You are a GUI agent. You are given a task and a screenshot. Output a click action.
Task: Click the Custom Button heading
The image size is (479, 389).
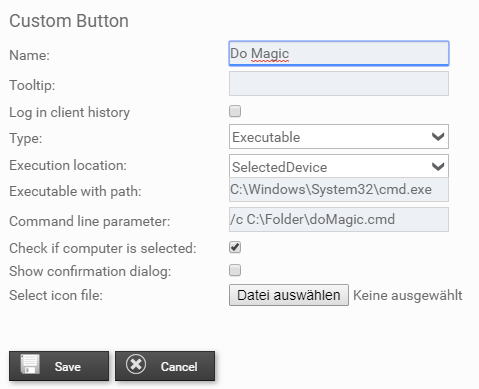pyautogui.click(x=69, y=21)
